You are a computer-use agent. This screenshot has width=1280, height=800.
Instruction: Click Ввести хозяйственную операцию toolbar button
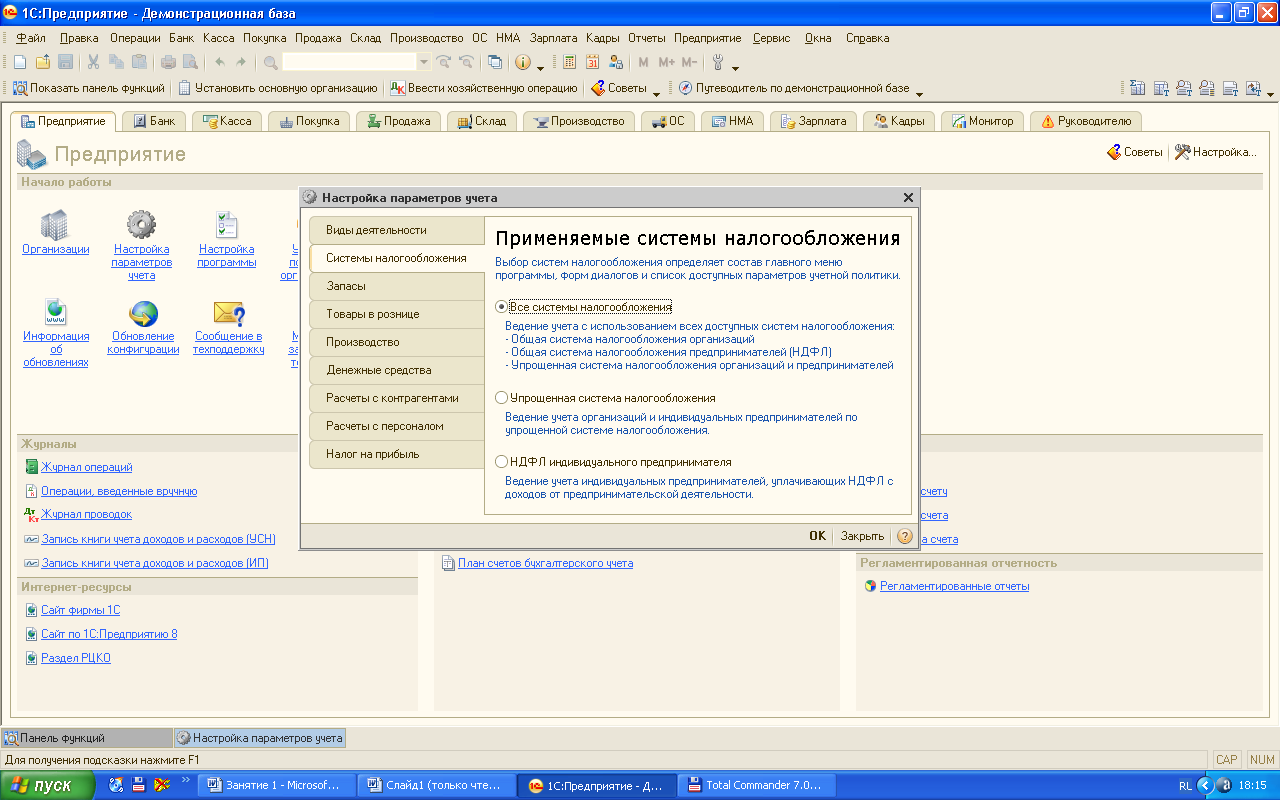pos(484,88)
